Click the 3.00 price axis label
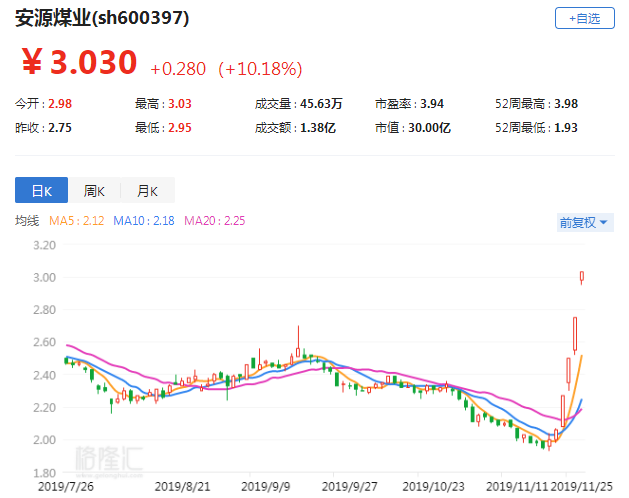The image size is (629, 498). (45, 278)
